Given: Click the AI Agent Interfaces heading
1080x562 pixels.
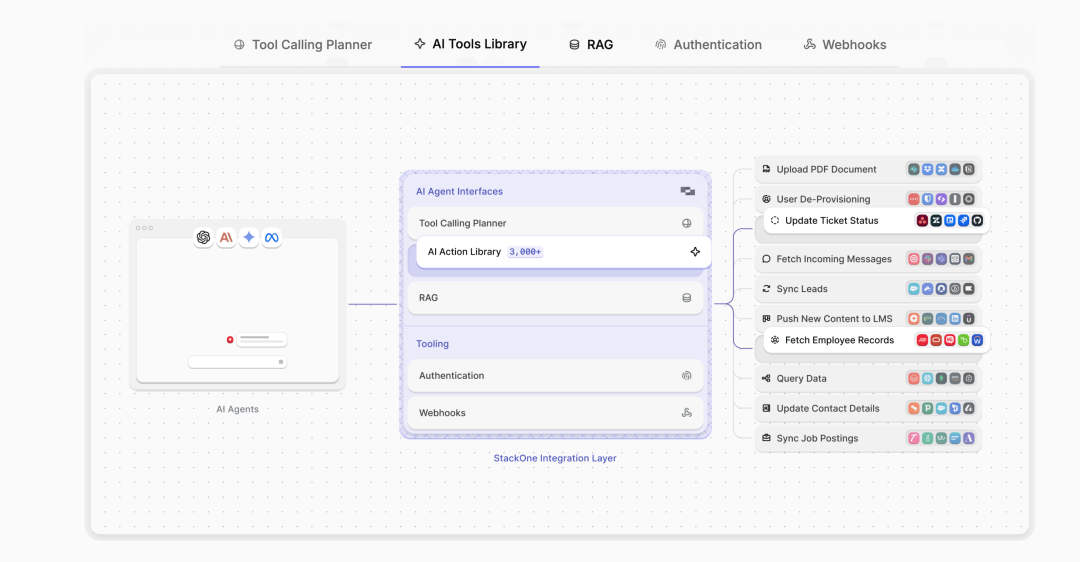Looking at the screenshot, I should click(x=459, y=191).
